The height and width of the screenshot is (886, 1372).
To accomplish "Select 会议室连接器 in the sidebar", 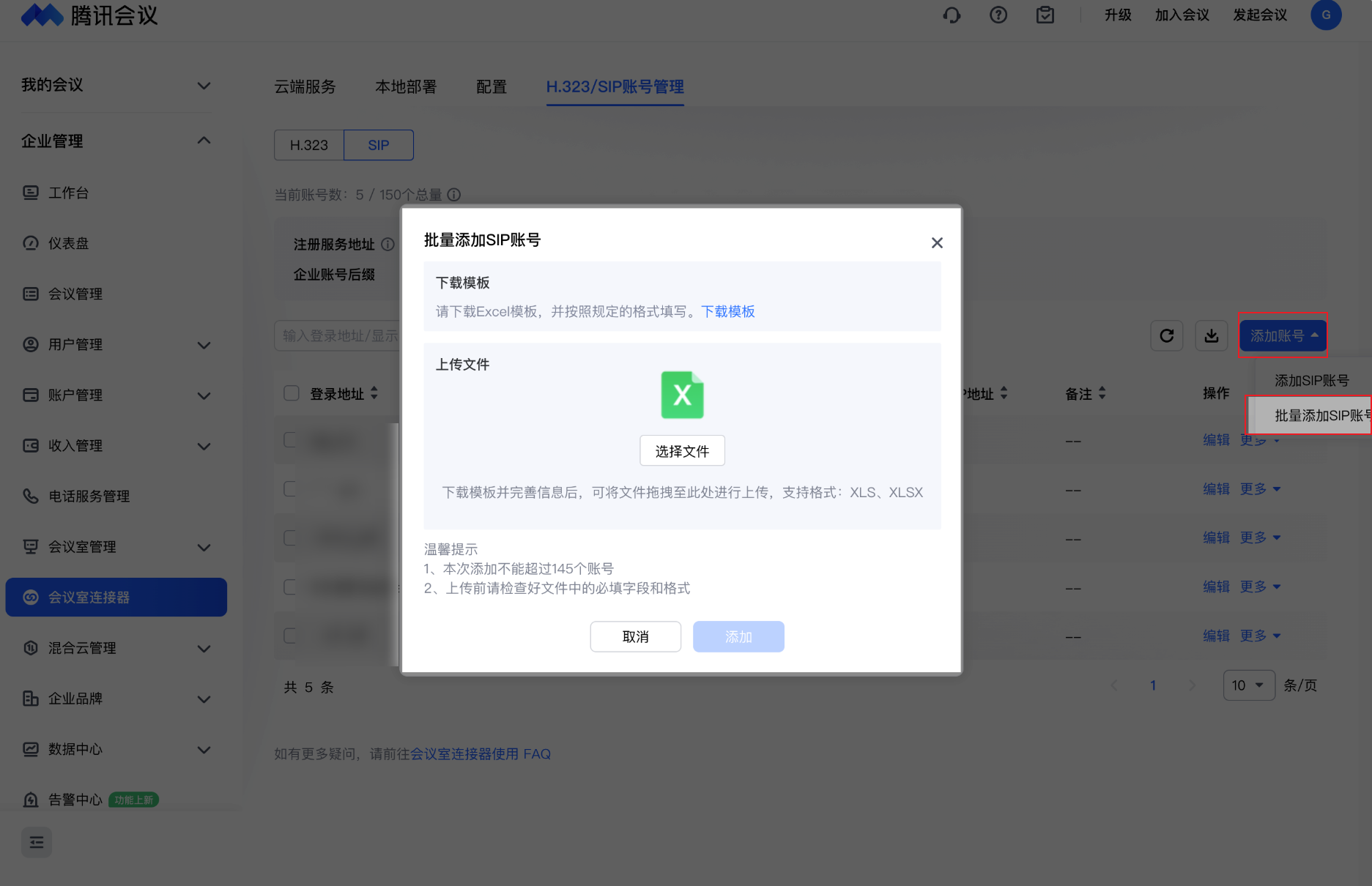I will (116, 597).
